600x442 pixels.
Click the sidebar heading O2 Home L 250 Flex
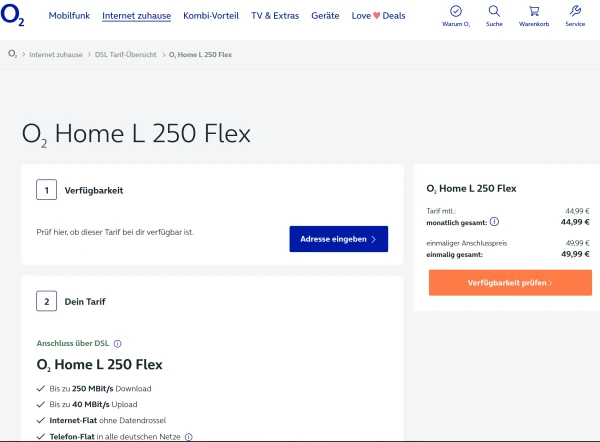click(x=471, y=189)
